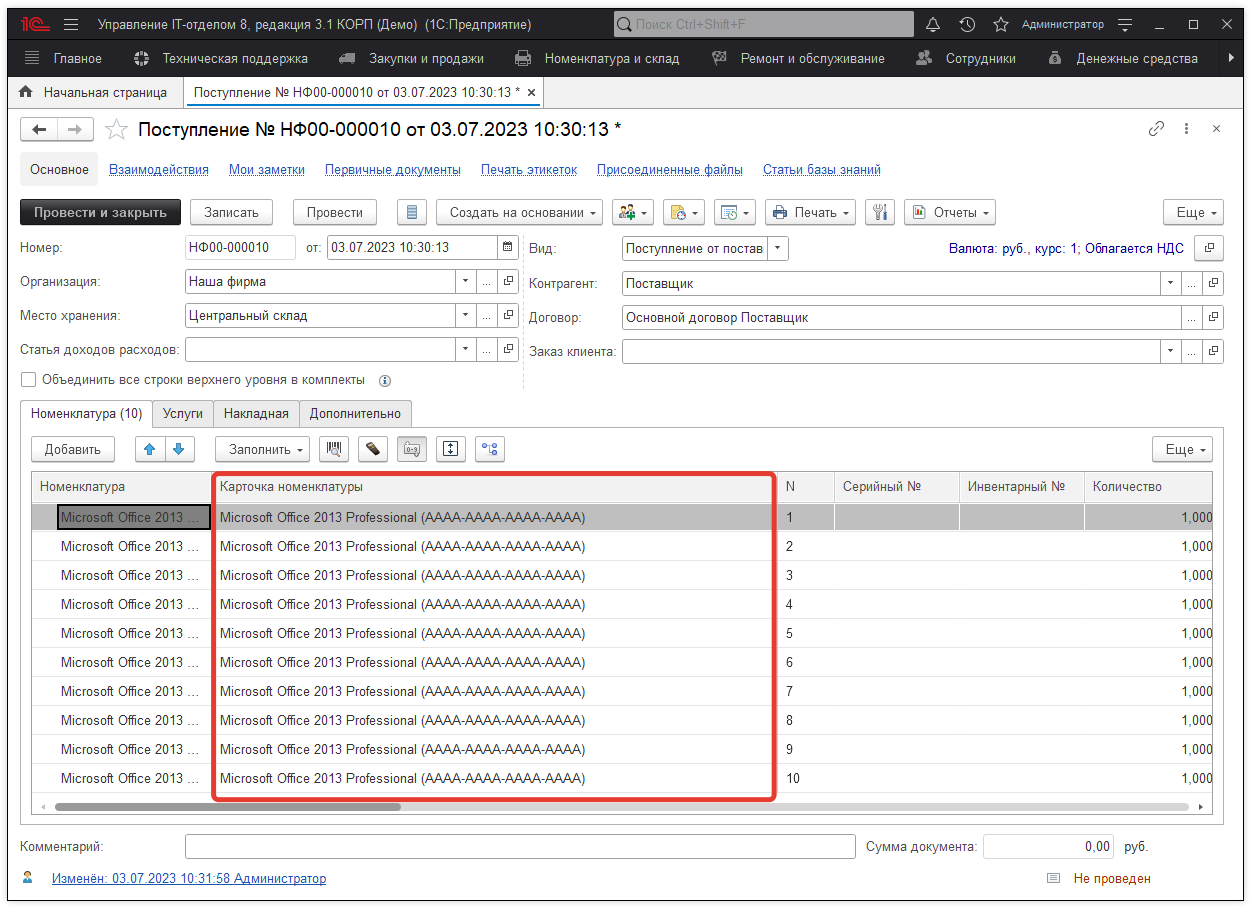1251x908 pixels.
Task: Open the 'Присоединенные файлы' link
Action: 669,170
